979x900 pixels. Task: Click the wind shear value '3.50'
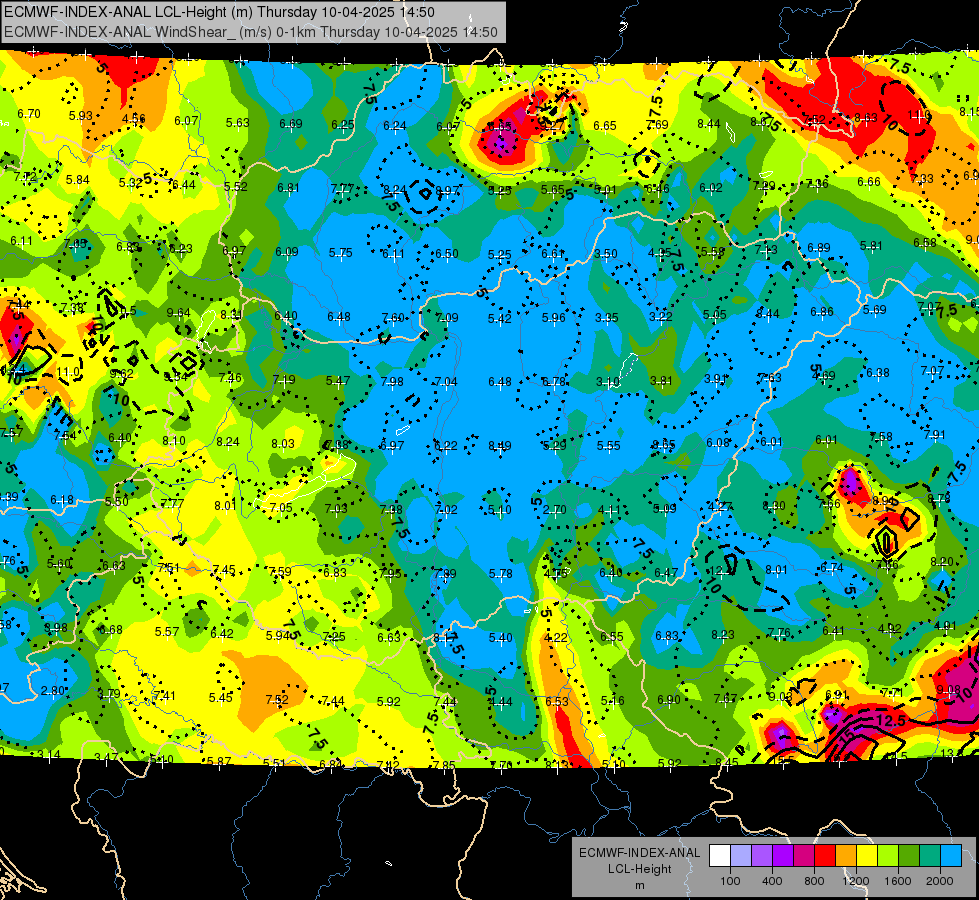point(606,254)
